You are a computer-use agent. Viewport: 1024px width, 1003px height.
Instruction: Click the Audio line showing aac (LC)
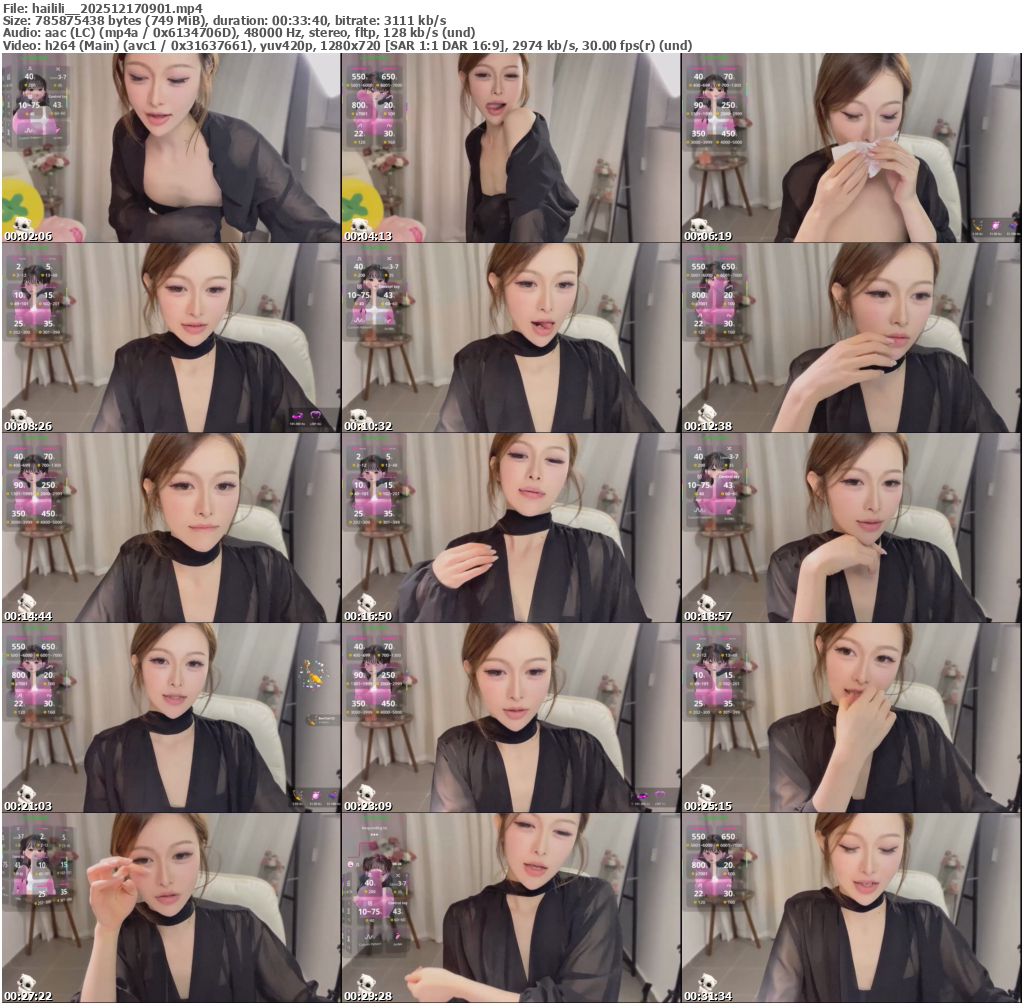click(239, 33)
